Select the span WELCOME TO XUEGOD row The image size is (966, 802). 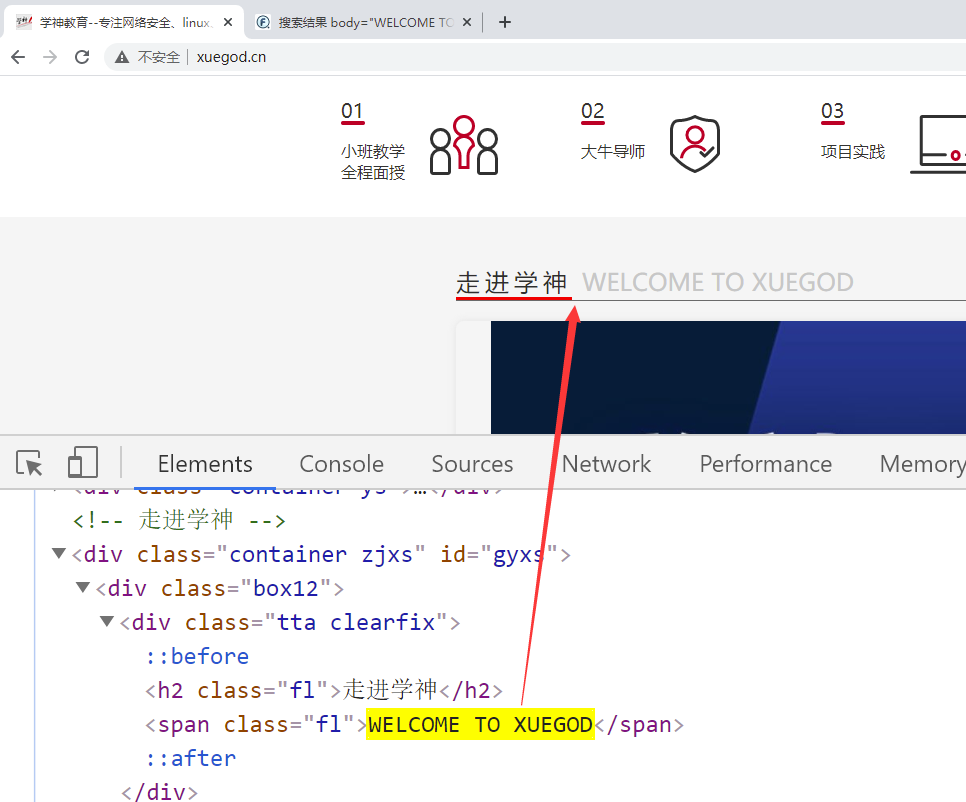click(x=415, y=724)
